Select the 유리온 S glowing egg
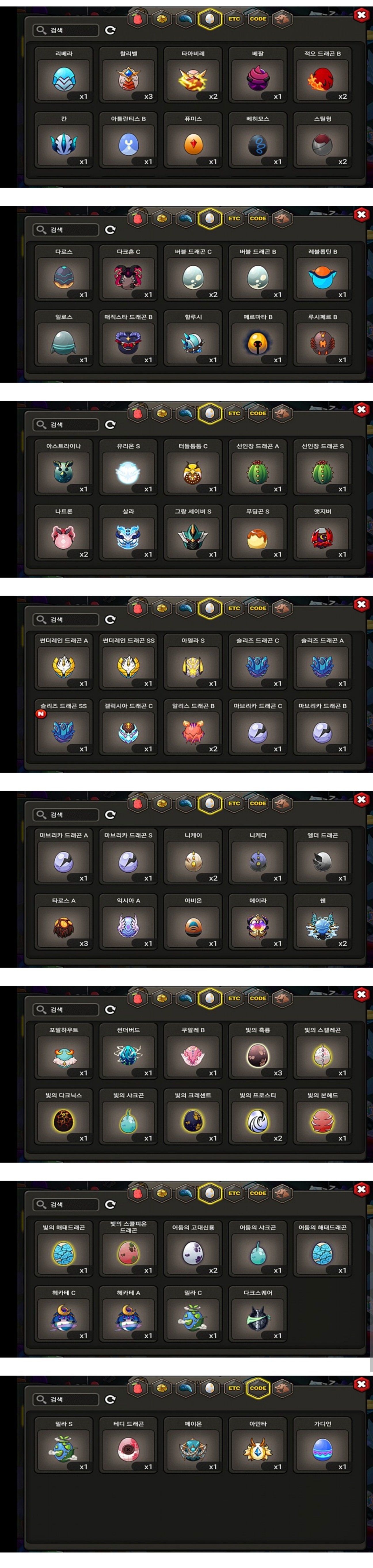 tap(129, 467)
